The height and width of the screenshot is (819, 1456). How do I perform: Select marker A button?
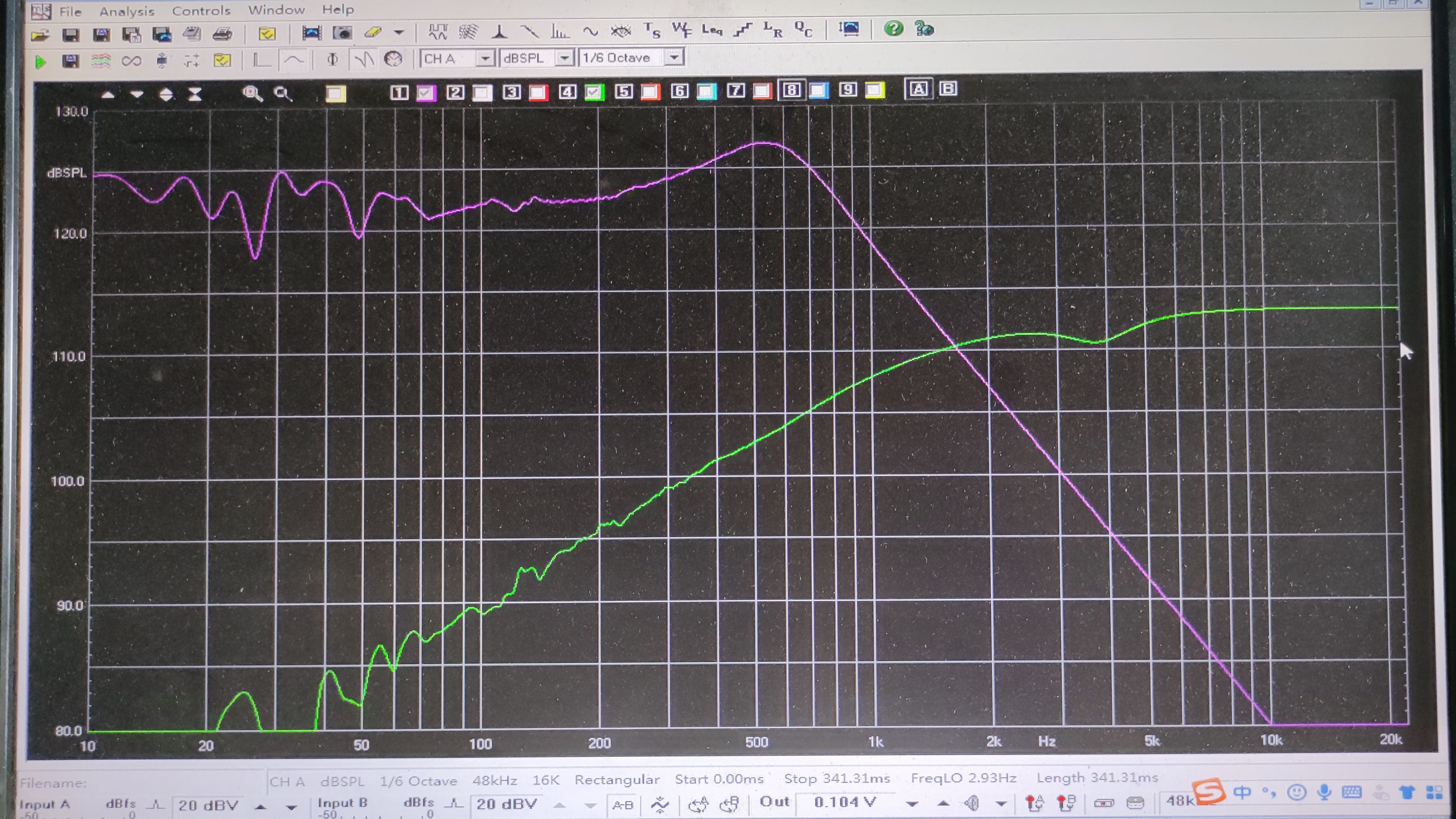click(x=919, y=89)
